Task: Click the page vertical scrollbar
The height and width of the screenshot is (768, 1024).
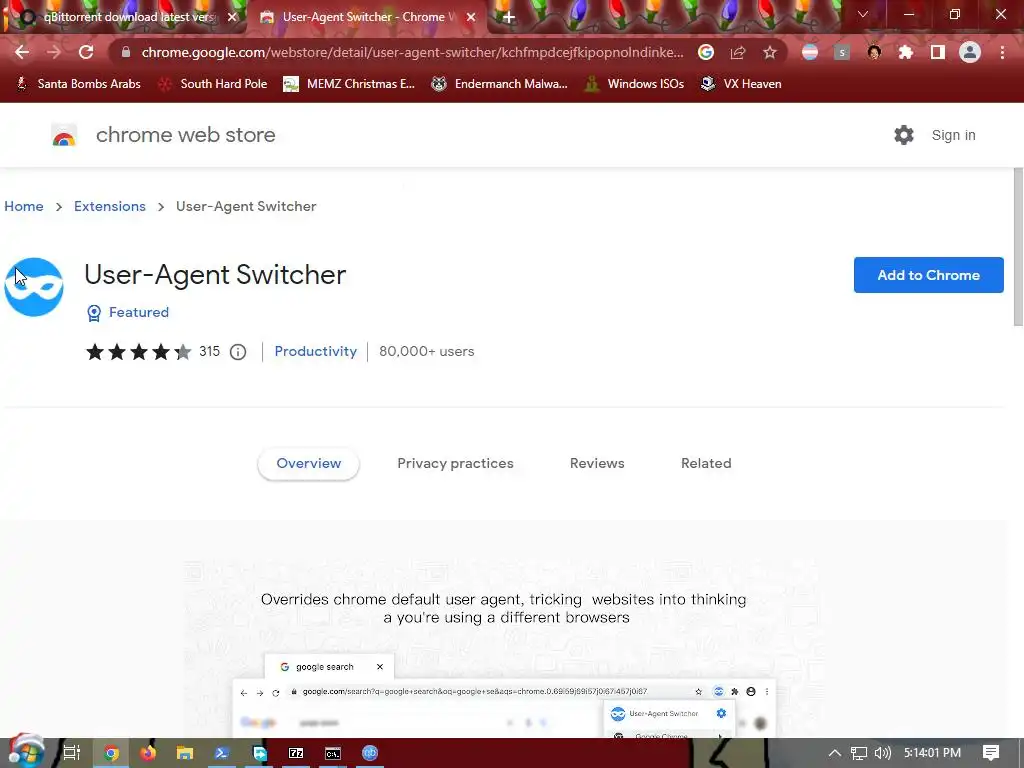Action: coord(1017,247)
